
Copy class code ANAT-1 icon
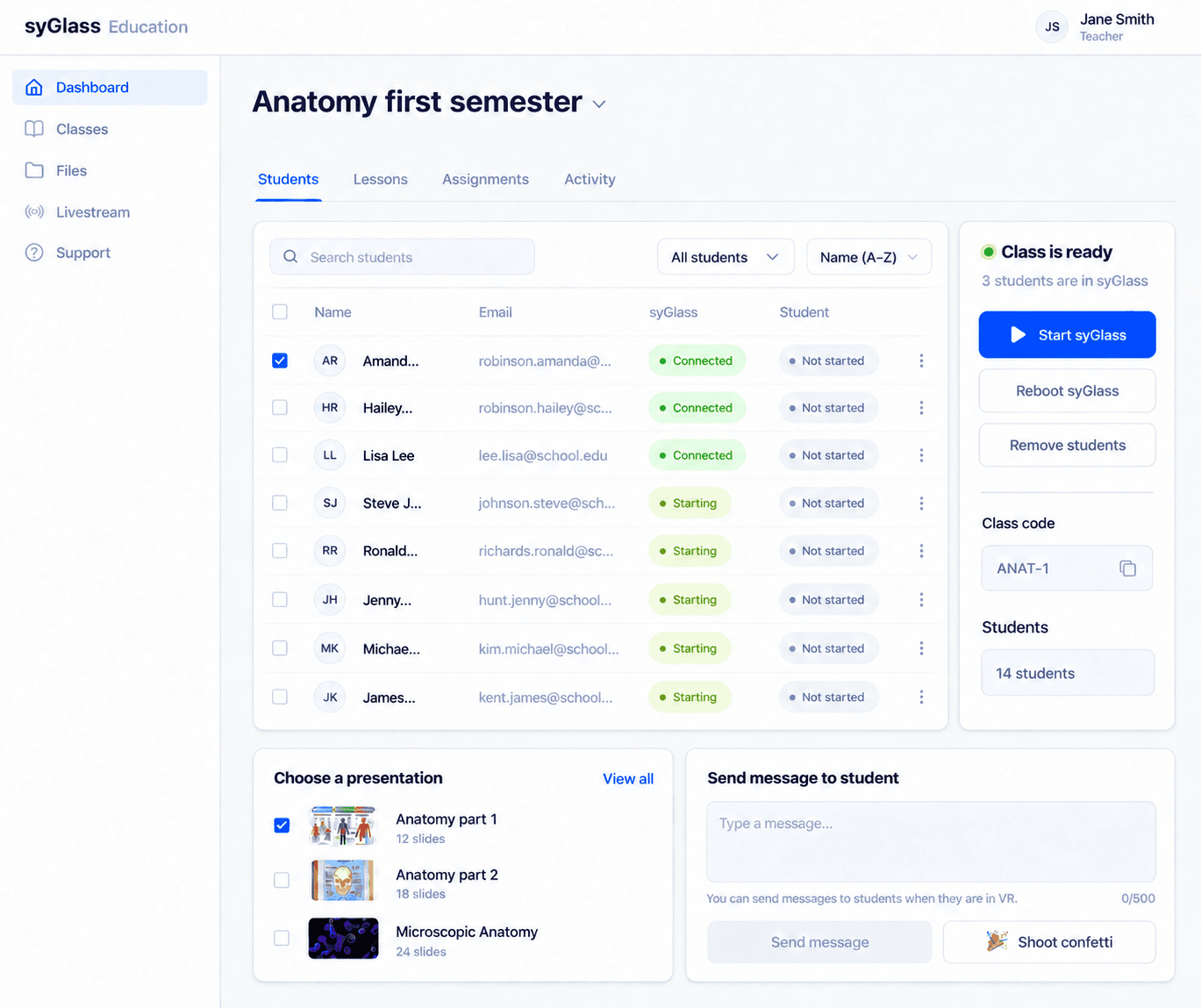pyautogui.click(x=1127, y=568)
